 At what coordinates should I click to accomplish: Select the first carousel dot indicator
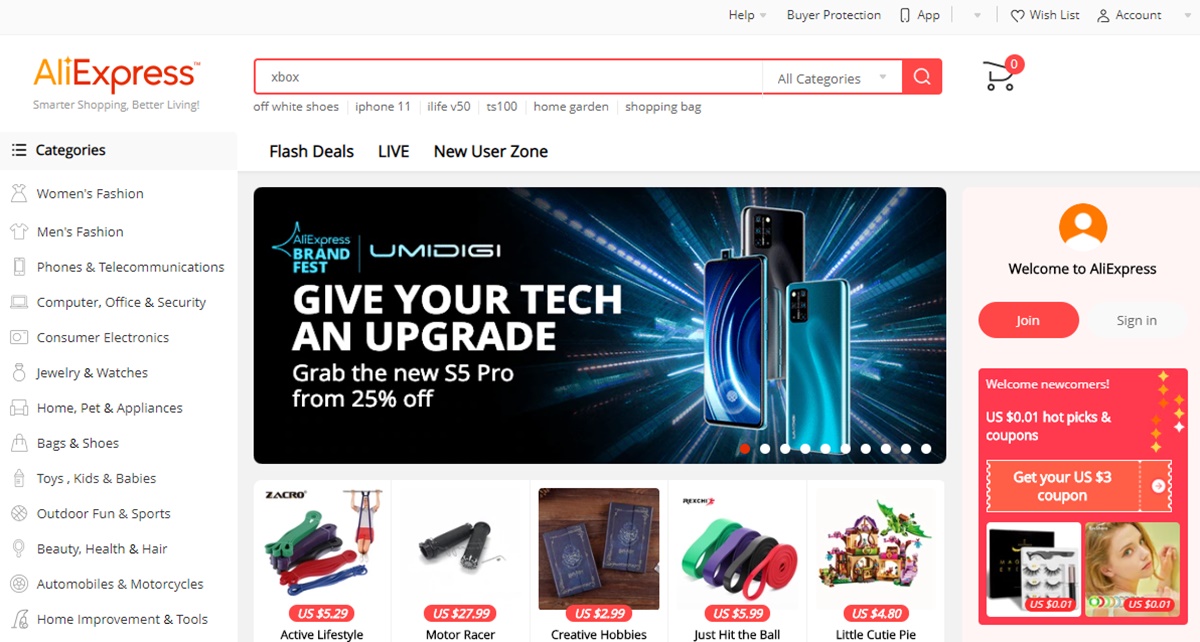coord(745,449)
